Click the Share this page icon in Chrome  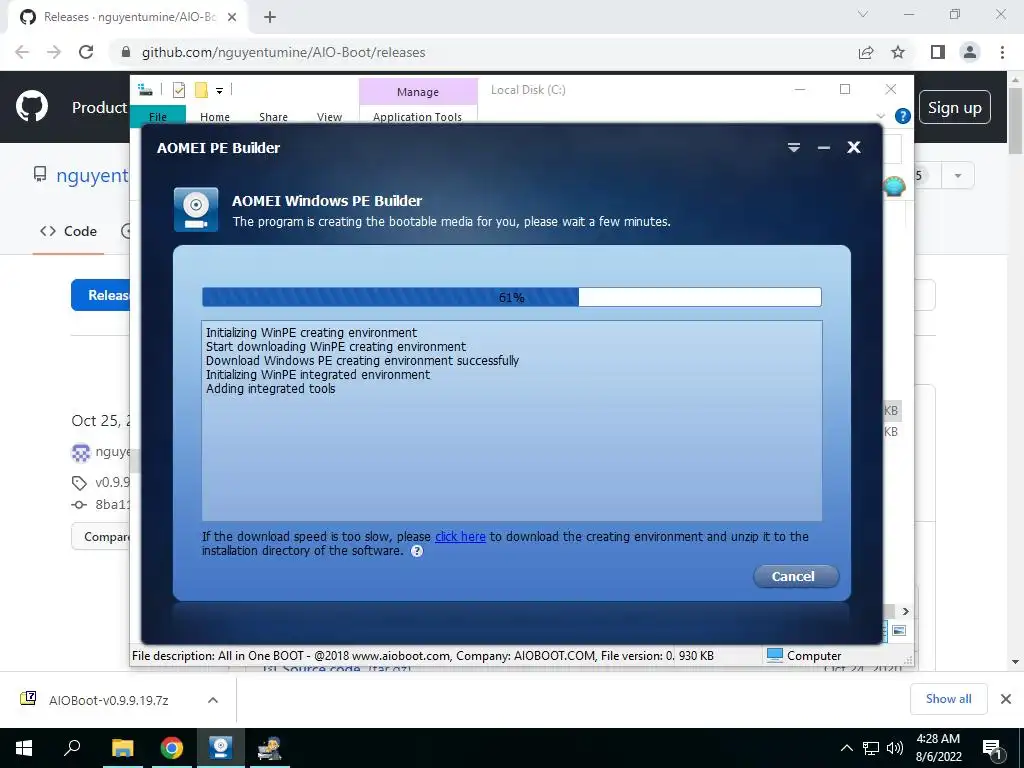[x=866, y=52]
